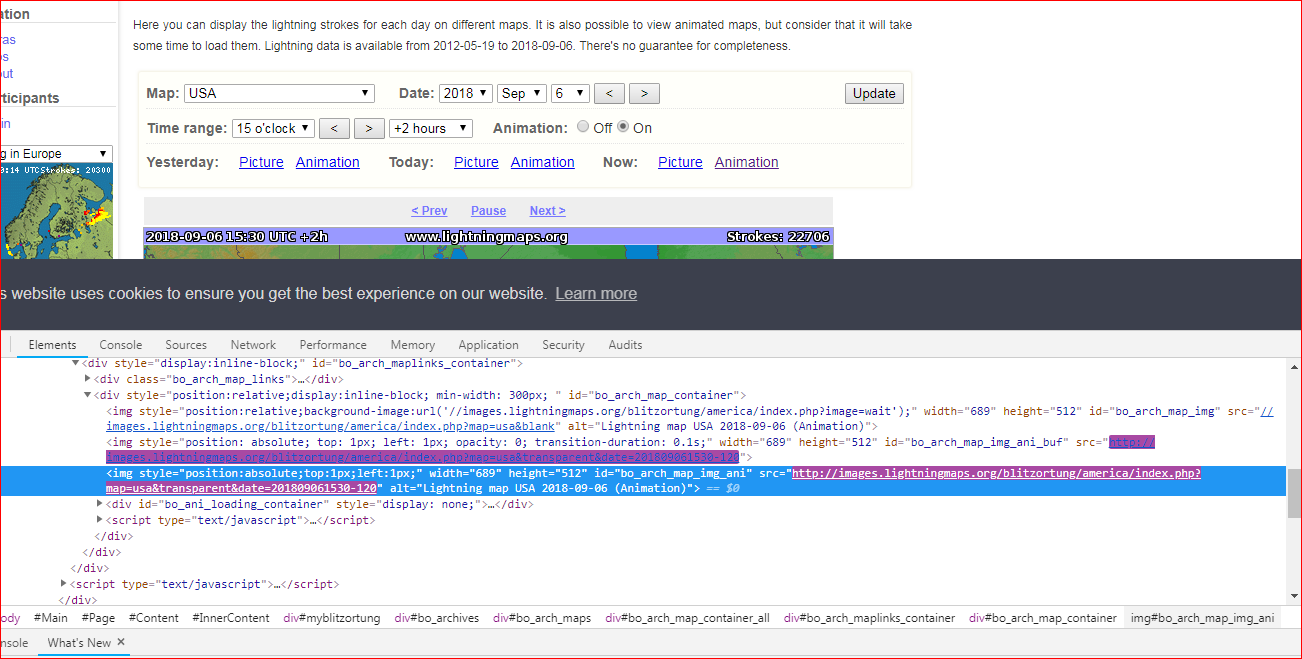Select div#bo_arch_maplinks_container breadcrumb
The width and height of the screenshot is (1302, 659).
869,618
